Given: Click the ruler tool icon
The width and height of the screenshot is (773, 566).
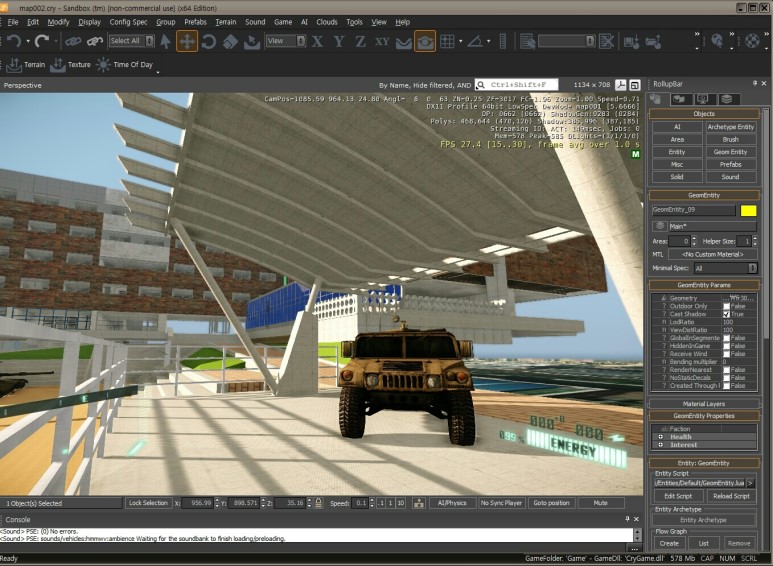Looking at the screenshot, I should click(x=503, y=41).
